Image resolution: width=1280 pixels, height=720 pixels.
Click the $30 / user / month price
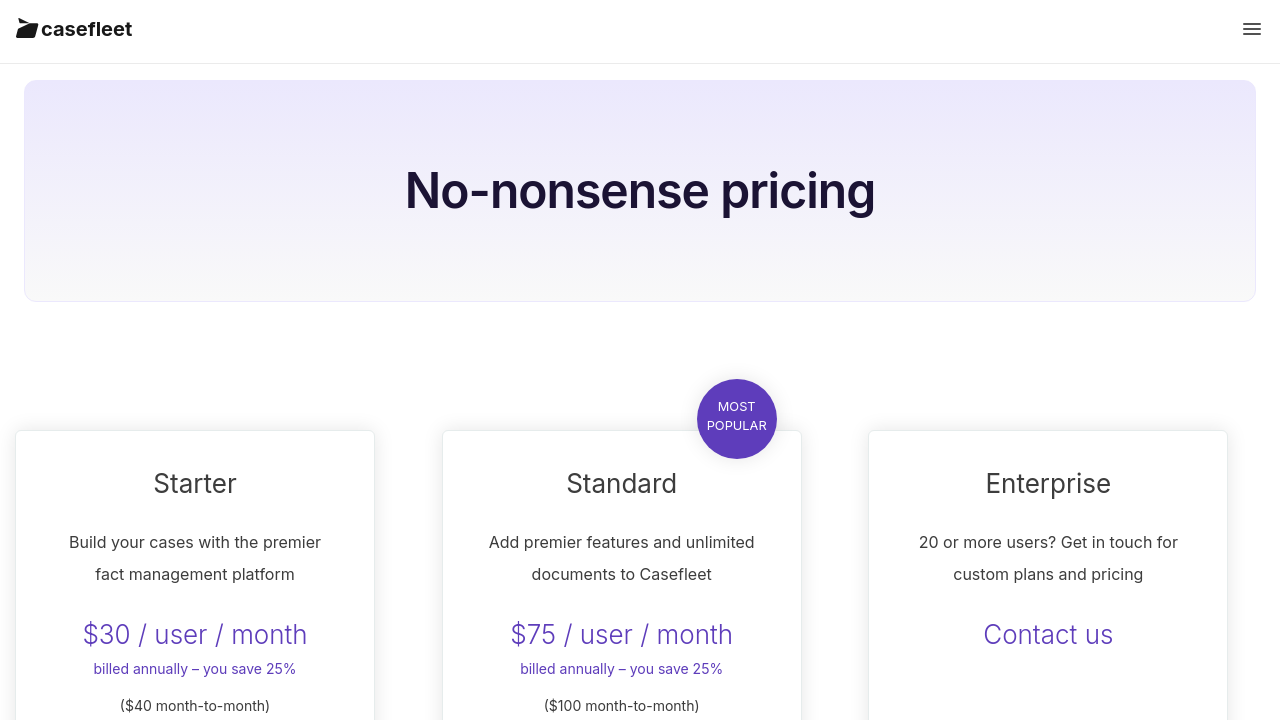195,634
